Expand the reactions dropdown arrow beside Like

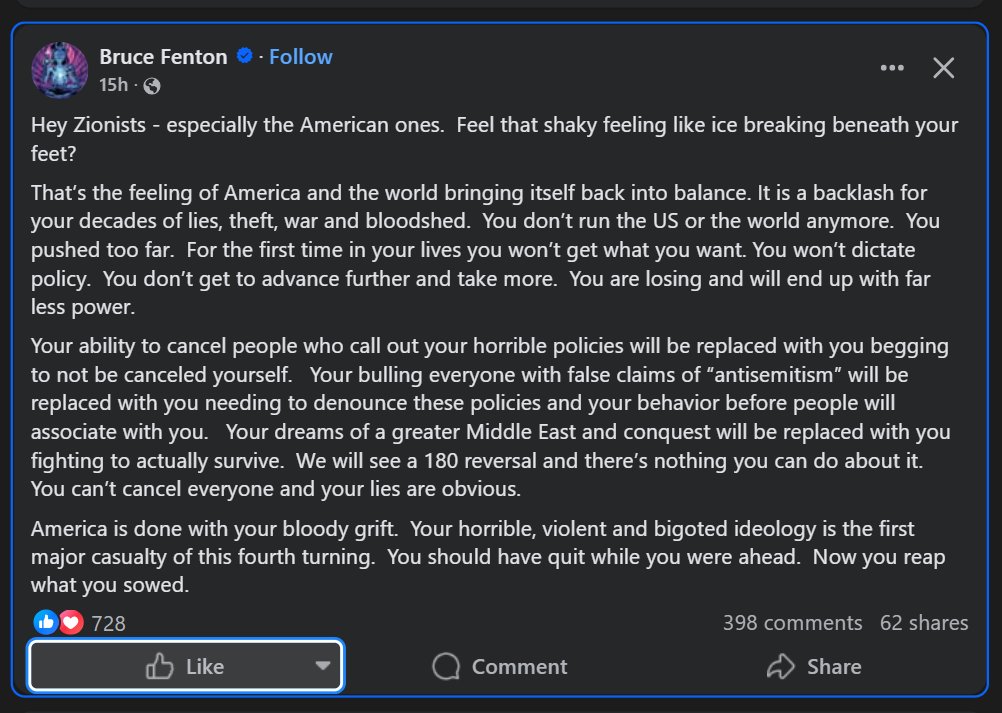[322, 666]
